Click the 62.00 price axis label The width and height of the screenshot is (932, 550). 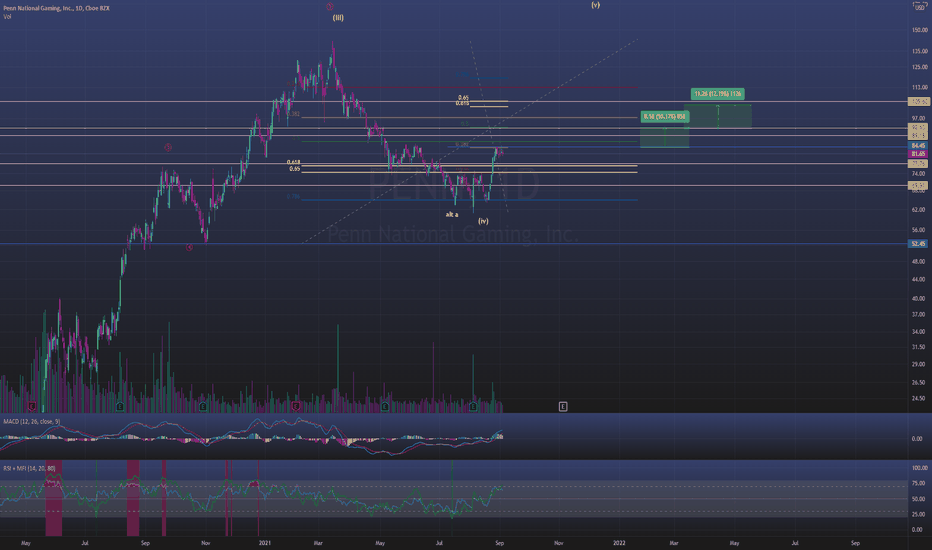[920, 210]
